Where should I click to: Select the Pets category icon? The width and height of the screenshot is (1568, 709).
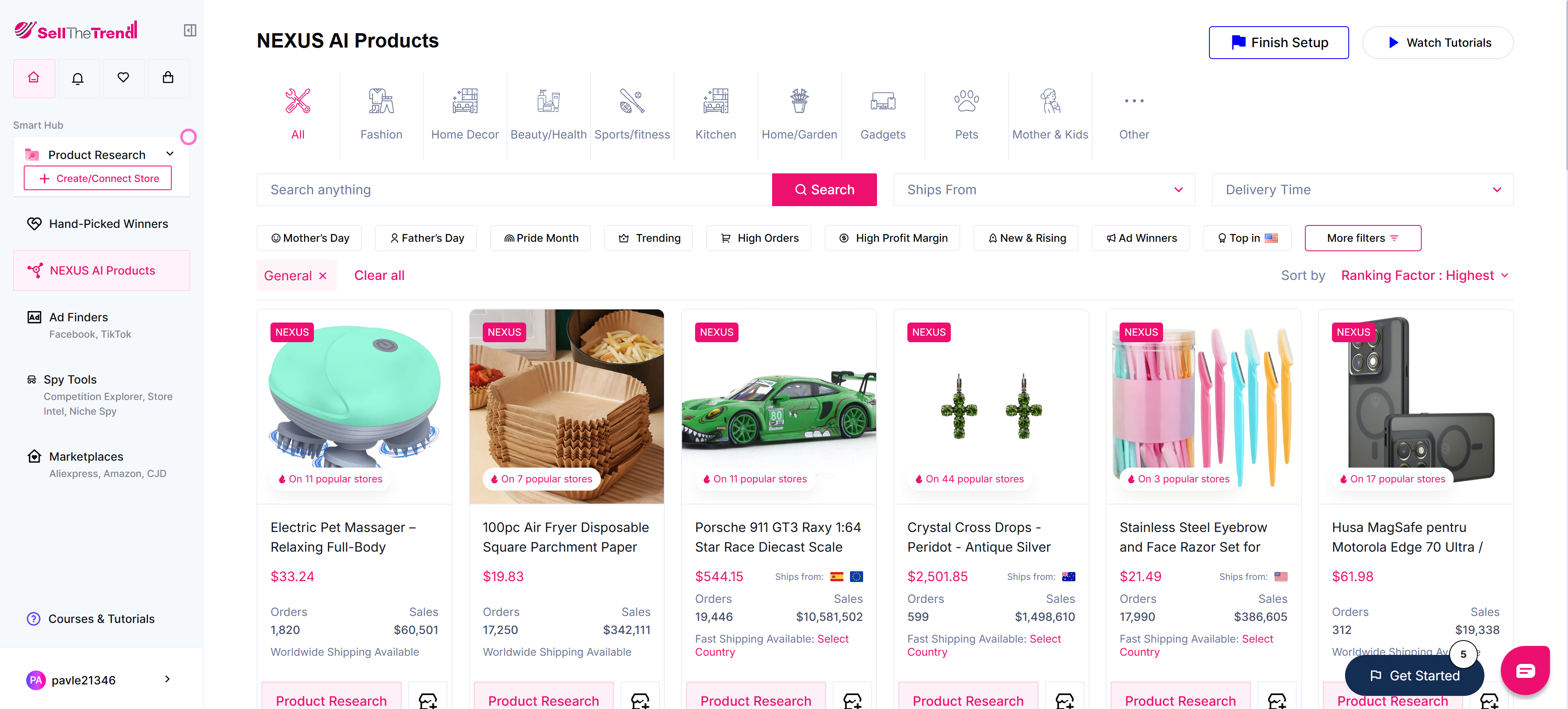(967, 101)
